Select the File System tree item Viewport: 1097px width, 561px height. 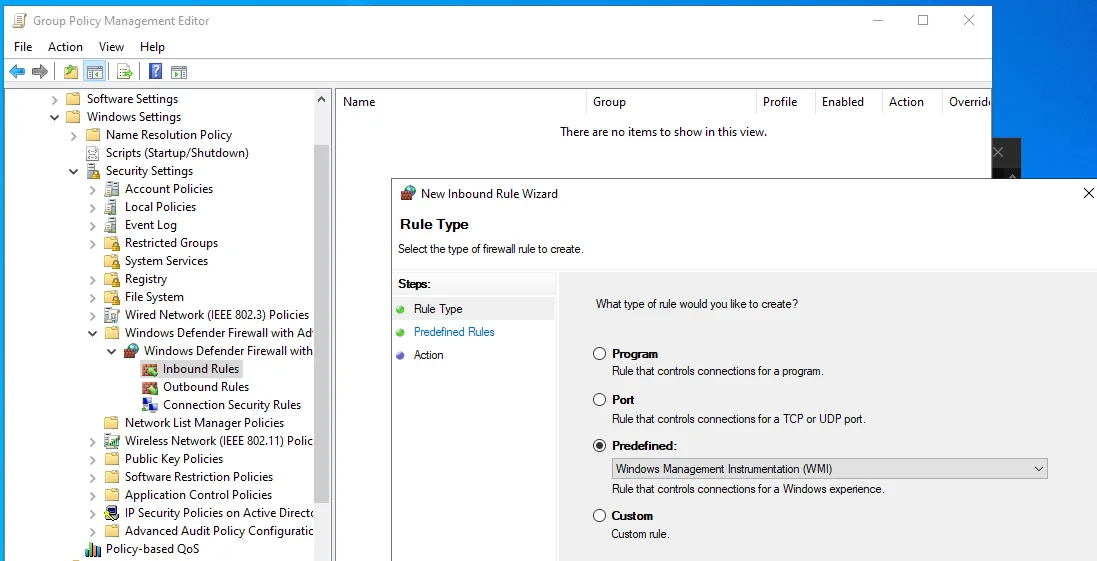[x=154, y=297]
